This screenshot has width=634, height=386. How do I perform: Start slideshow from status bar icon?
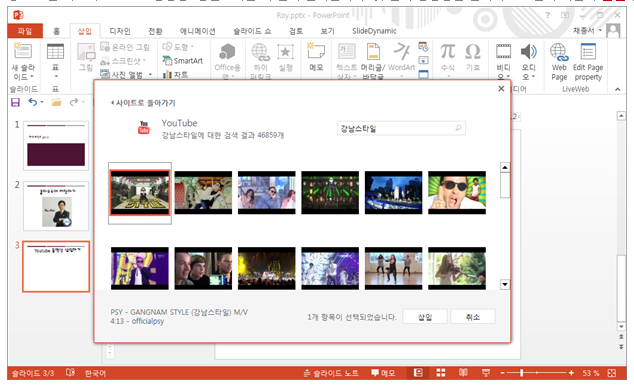[486, 373]
